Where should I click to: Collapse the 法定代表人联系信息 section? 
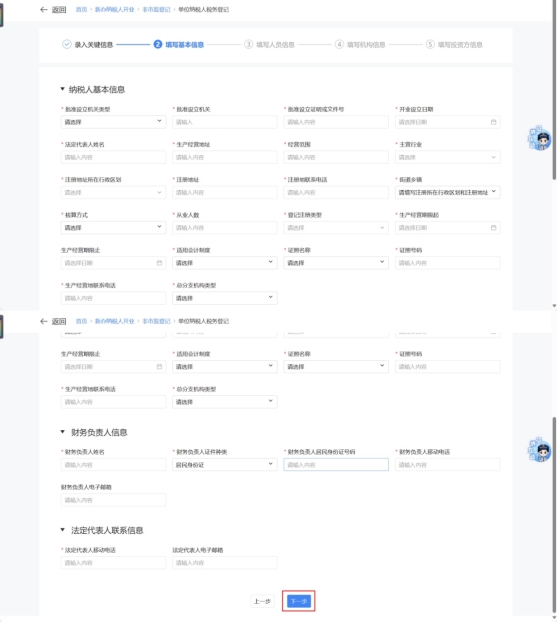pos(62,530)
